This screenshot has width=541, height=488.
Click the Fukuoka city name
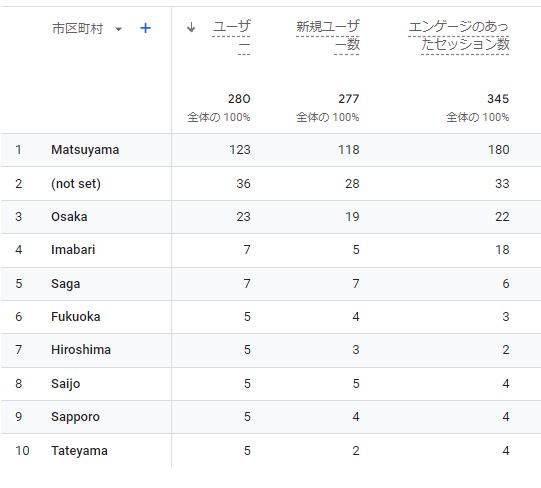click(76, 316)
